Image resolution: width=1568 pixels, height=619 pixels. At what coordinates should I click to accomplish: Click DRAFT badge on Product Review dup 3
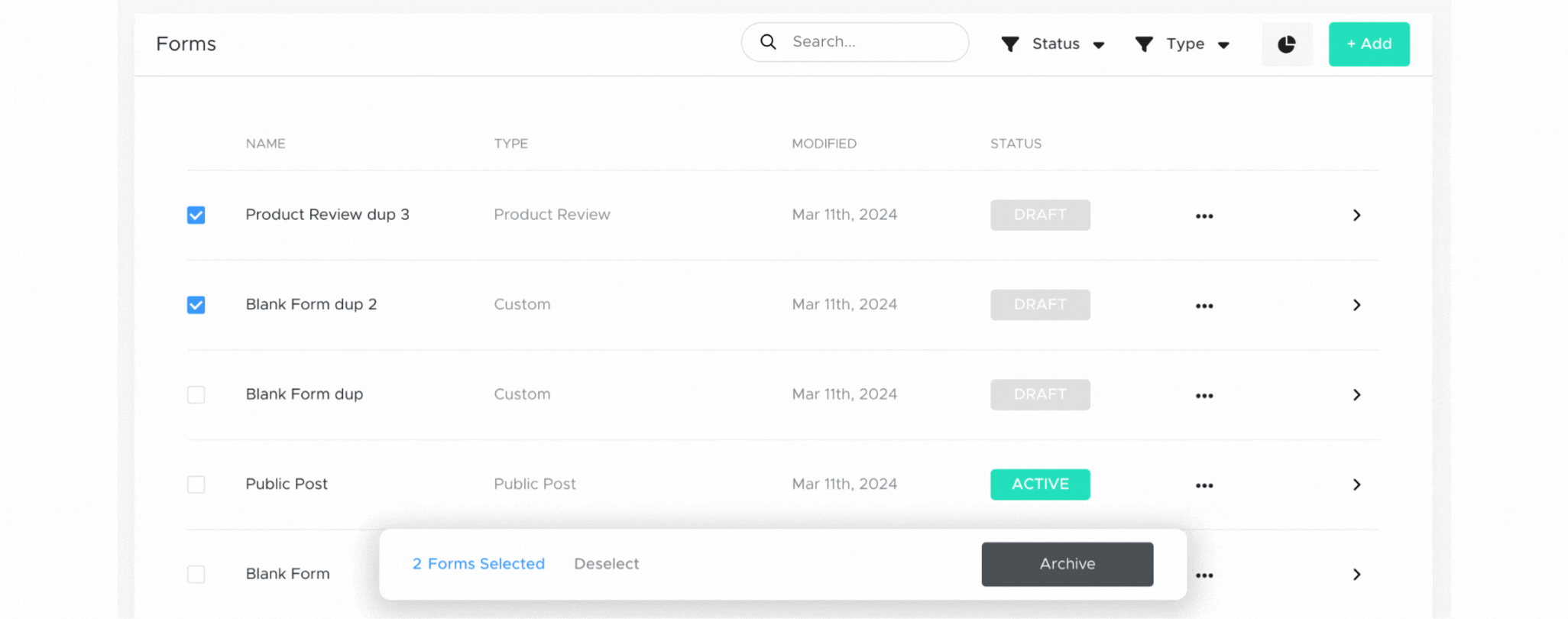point(1040,215)
